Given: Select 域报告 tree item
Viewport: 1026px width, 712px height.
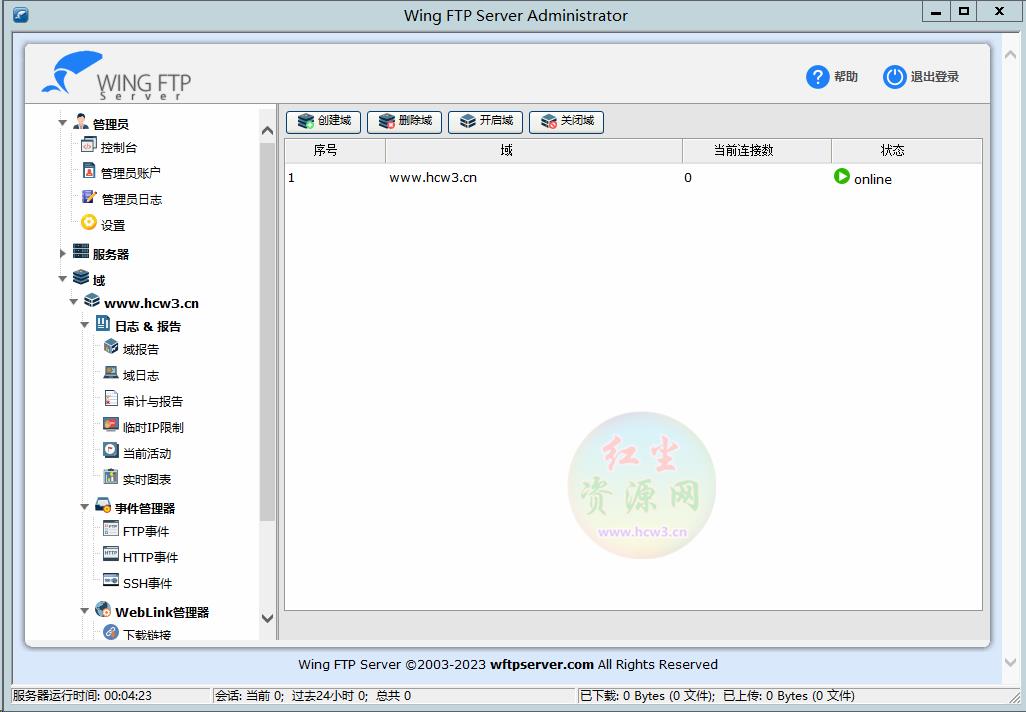Looking at the screenshot, I should tap(141, 349).
